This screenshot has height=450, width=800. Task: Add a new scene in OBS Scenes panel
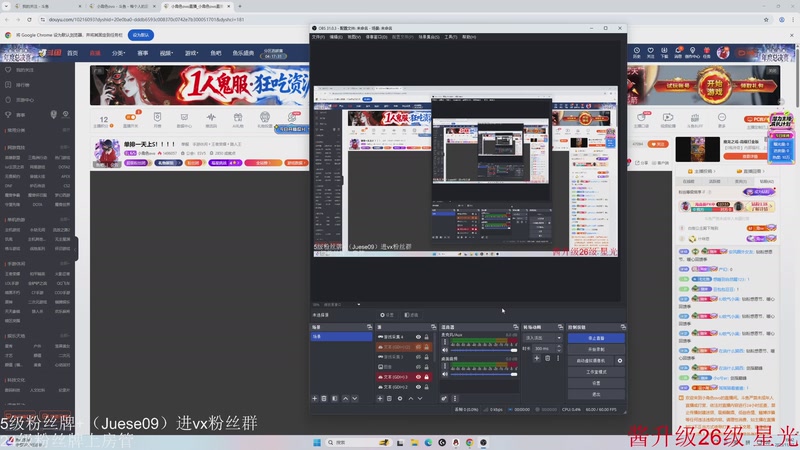click(315, 398)
